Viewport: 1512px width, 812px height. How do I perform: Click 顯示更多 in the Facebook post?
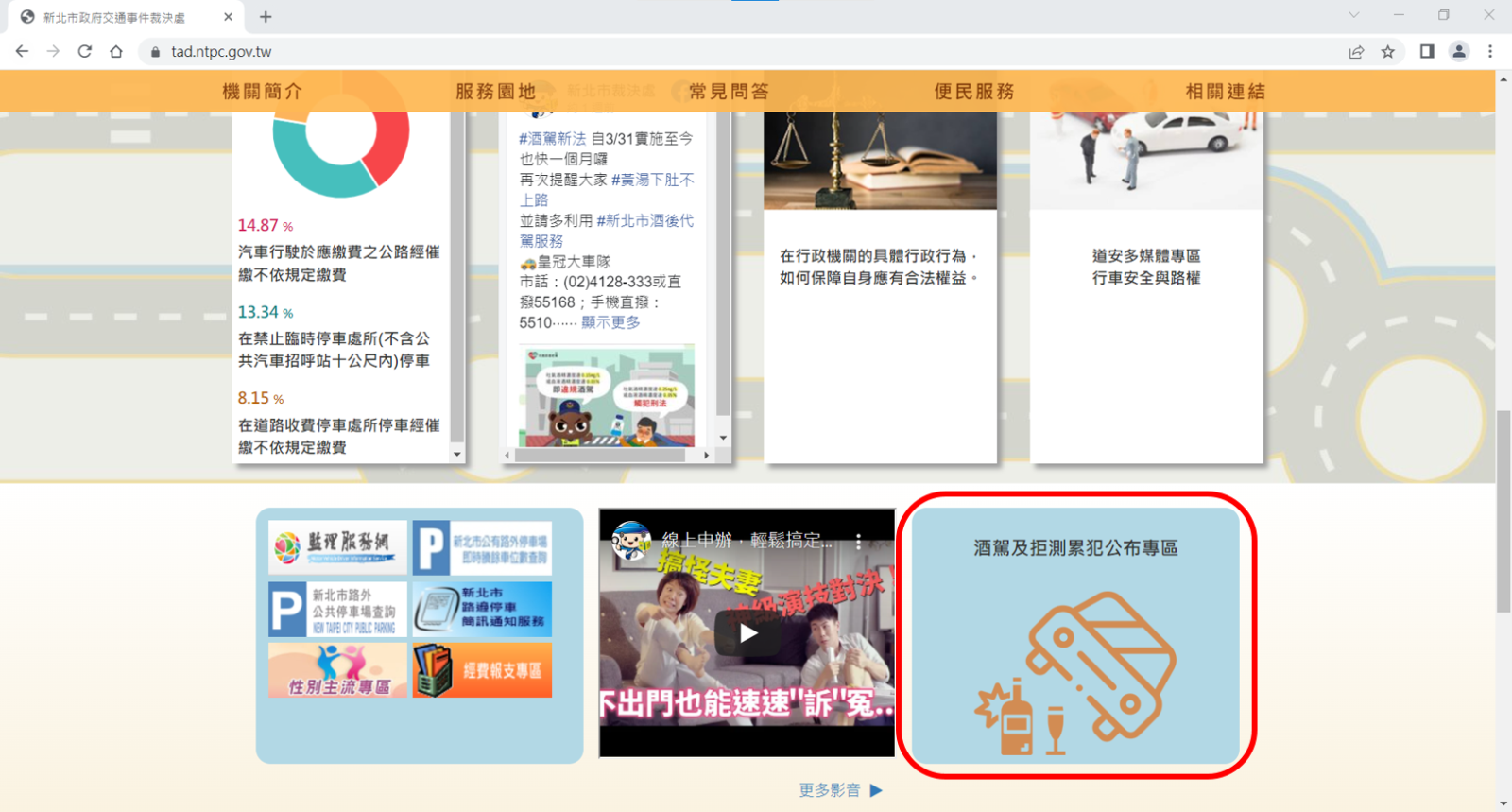pos(610,322)
